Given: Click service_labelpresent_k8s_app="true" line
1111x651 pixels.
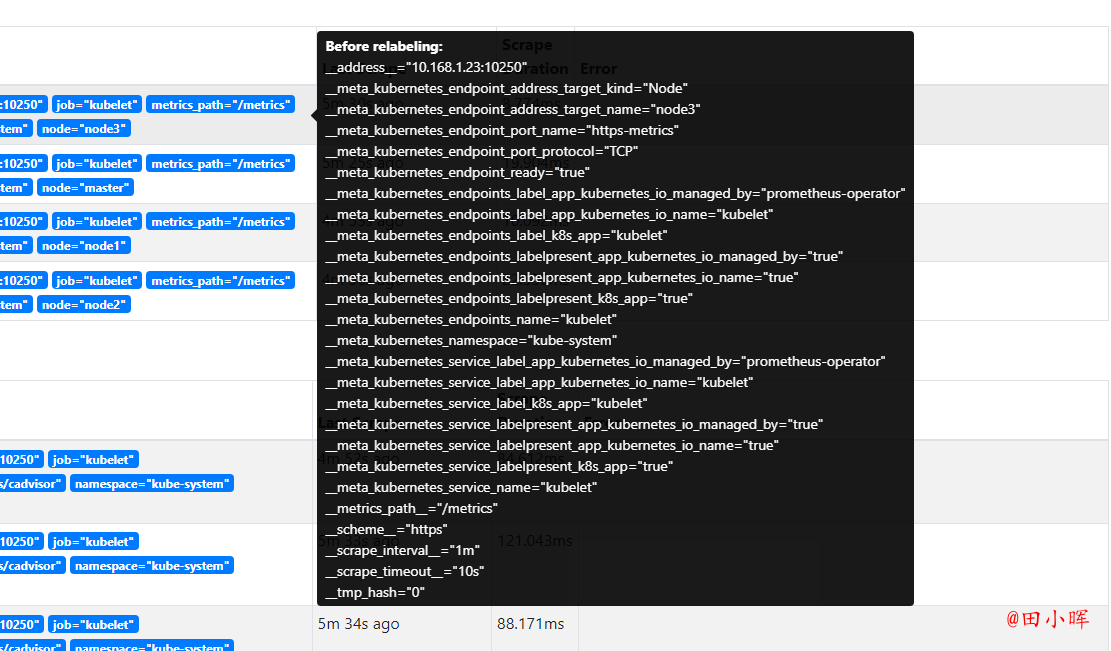Looking at the screenshot, I should tap(499, 467).
